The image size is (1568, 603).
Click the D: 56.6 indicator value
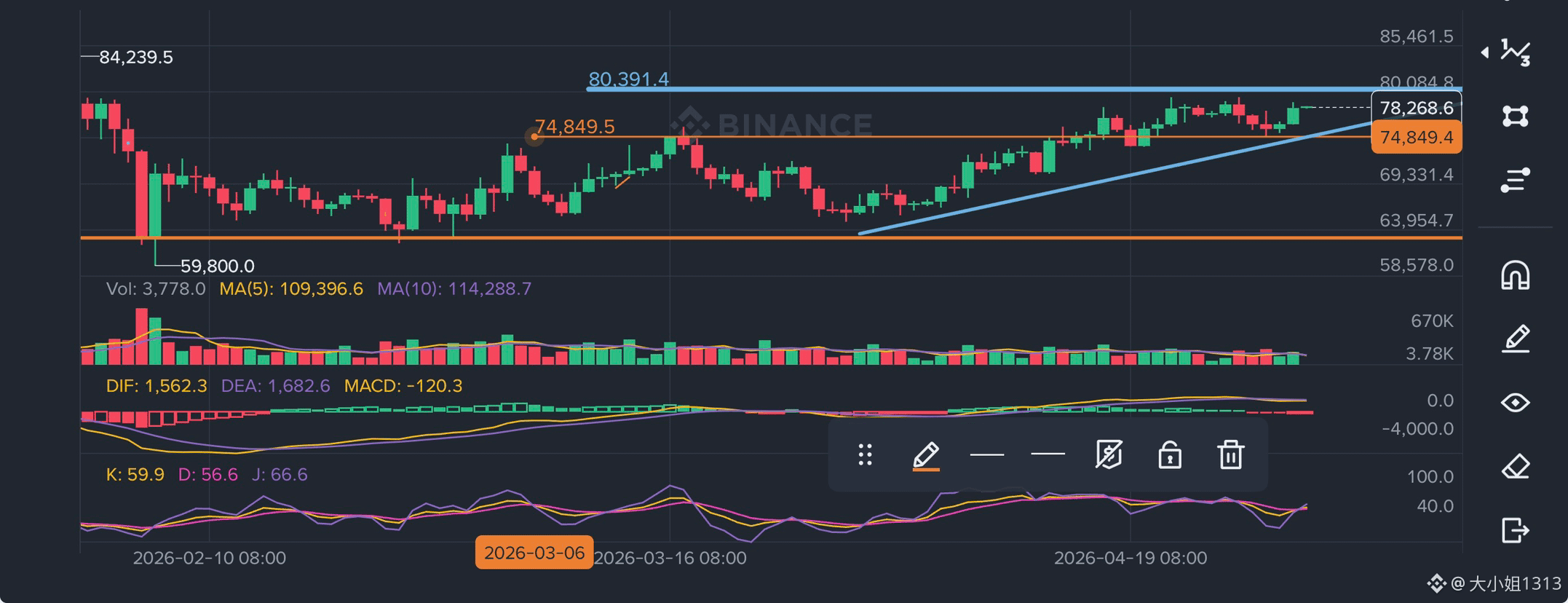208,475
